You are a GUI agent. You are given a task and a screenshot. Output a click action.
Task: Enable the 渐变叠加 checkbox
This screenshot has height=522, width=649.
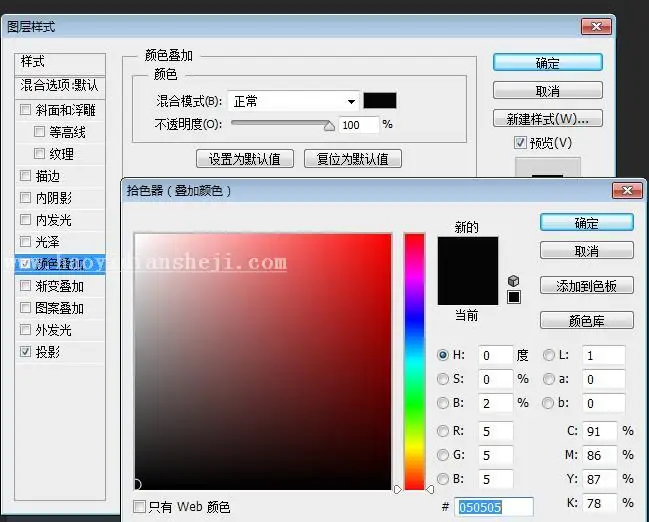coord(25,286)
